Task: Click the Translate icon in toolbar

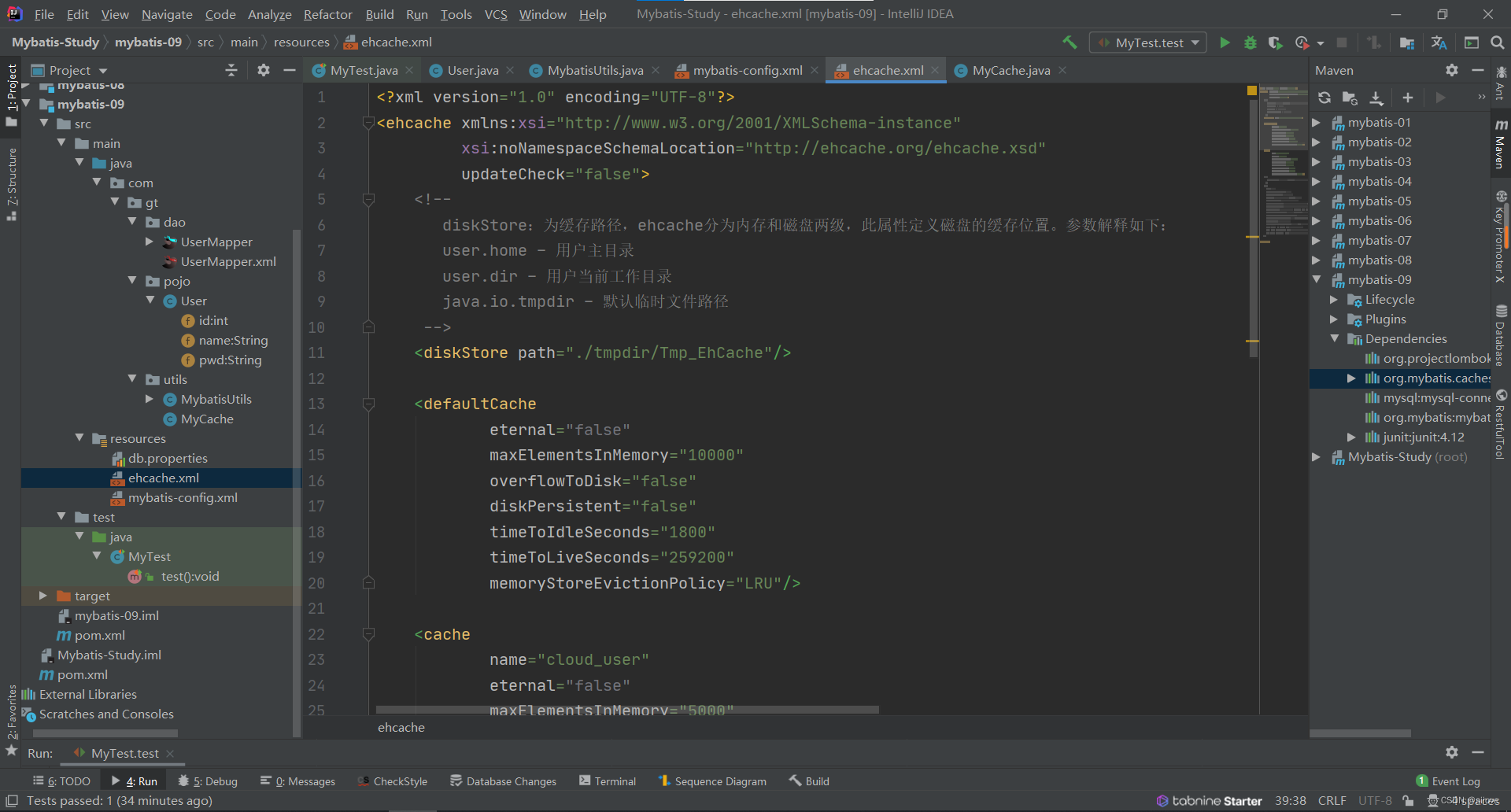Action: click(1439, 42)
